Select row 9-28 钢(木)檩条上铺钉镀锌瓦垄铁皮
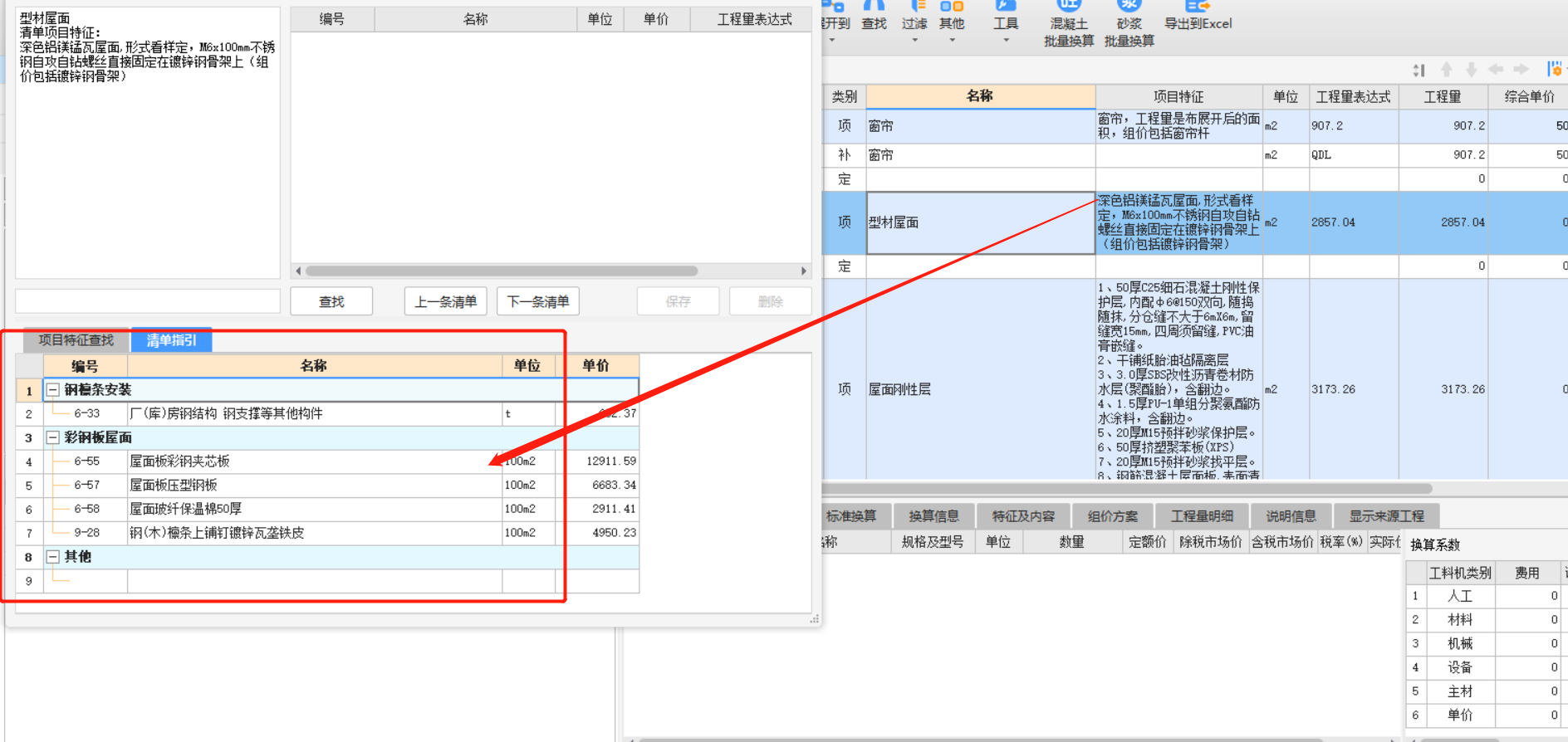The image size is (1568, 742). point(328,533)
